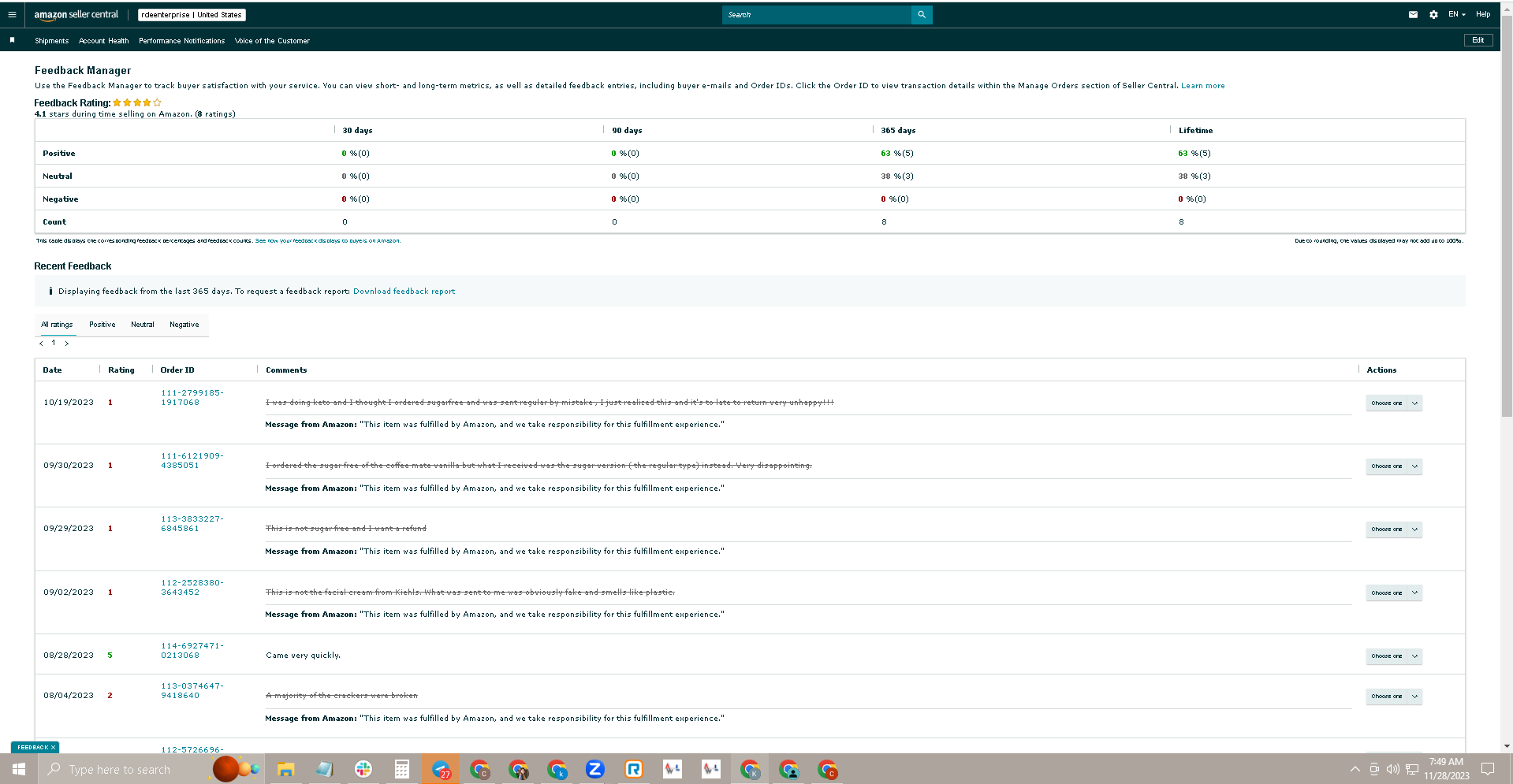Switch to the Positive tab

102,325
